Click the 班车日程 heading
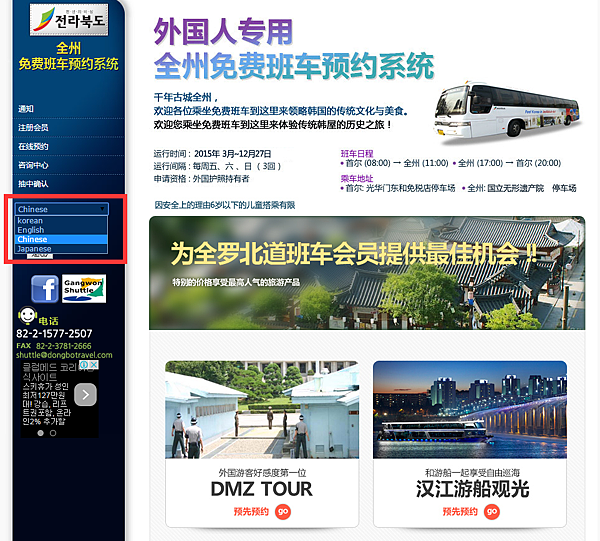This screenshot has height=541, width=600. 357,154
